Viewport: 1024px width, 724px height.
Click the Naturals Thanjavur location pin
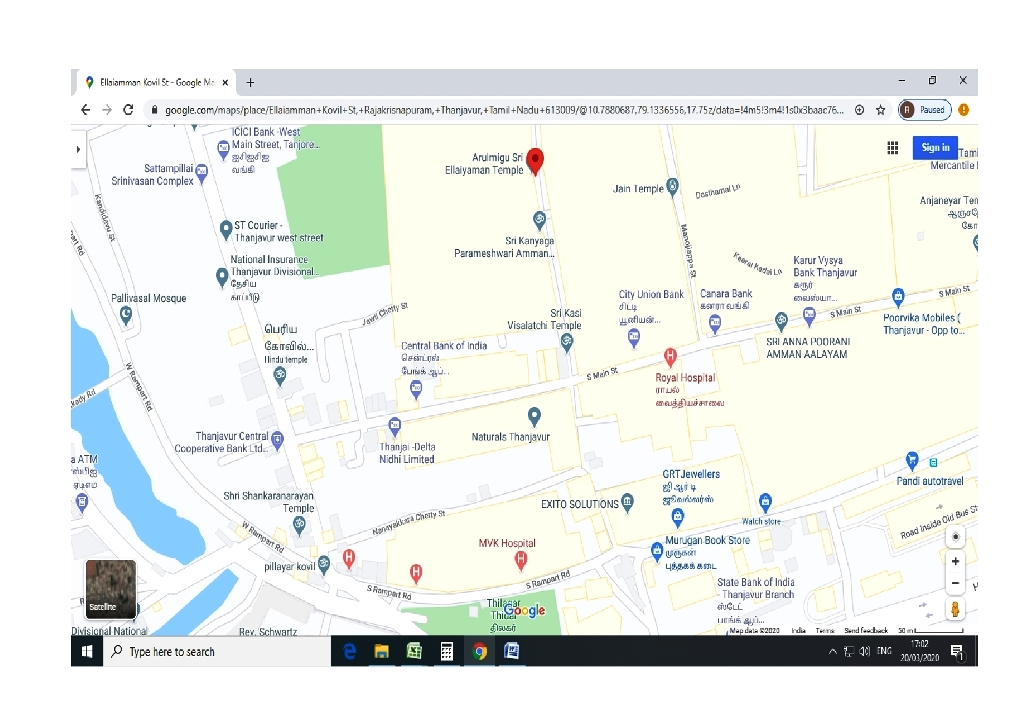(x=534, y=416)
